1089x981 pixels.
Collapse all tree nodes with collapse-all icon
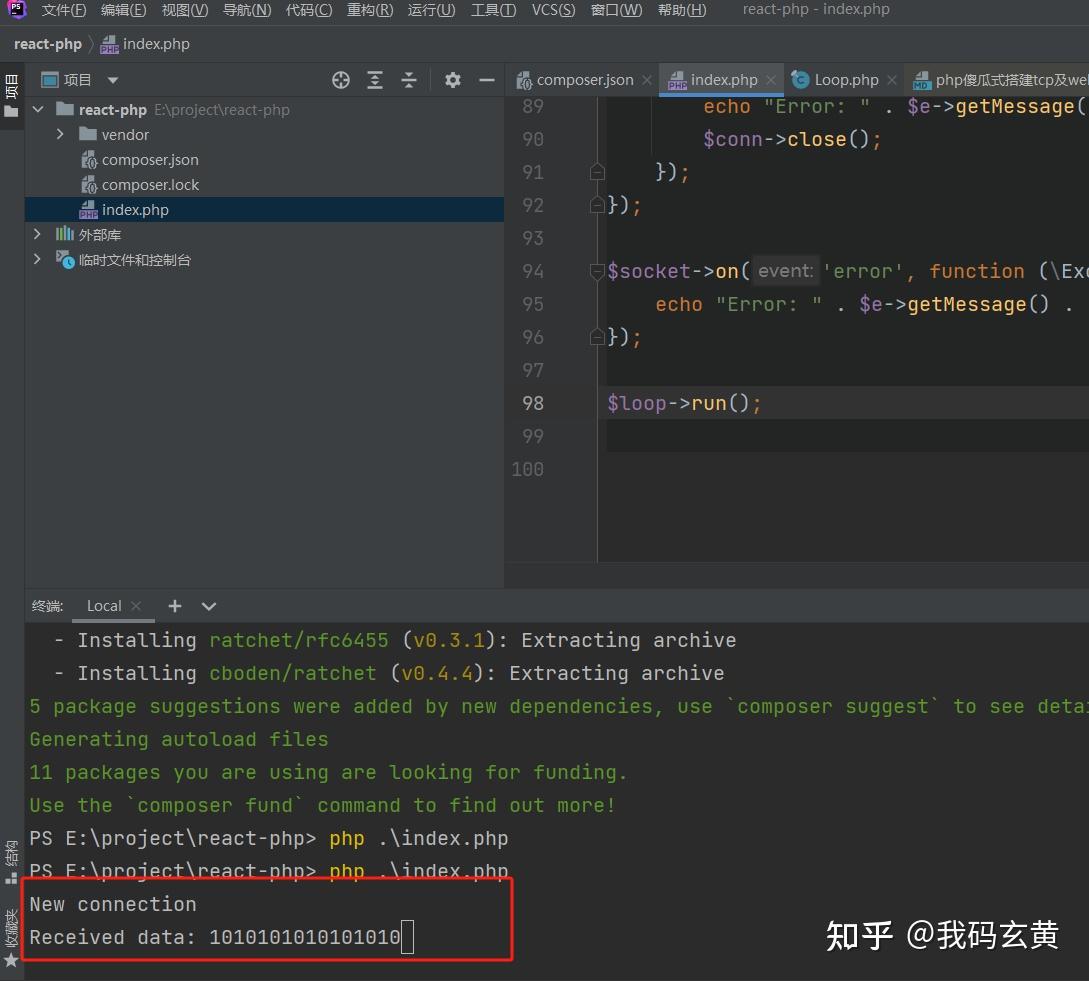[409, 79]
